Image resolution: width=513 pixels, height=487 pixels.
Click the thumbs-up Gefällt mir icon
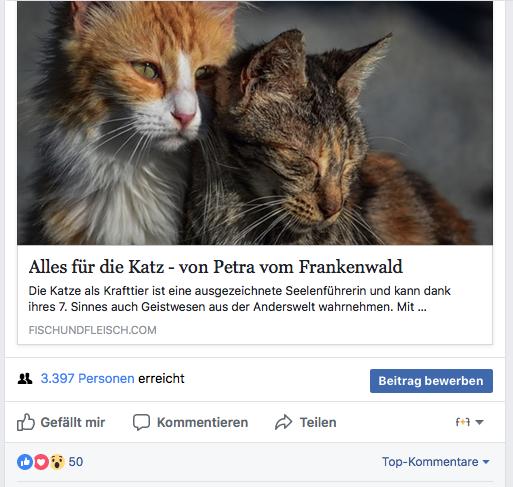coord(26,422)
